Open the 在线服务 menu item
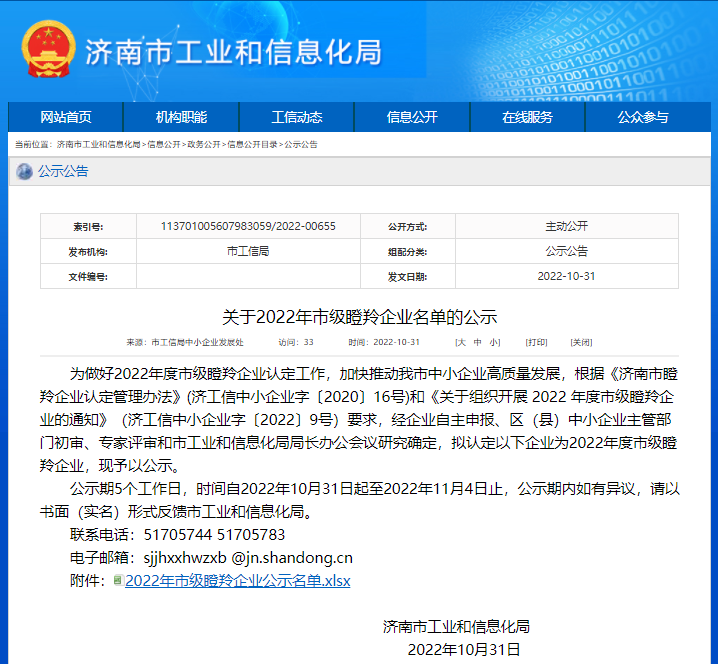Viewport: 718px width, 664px height. [x=528, y=117]
